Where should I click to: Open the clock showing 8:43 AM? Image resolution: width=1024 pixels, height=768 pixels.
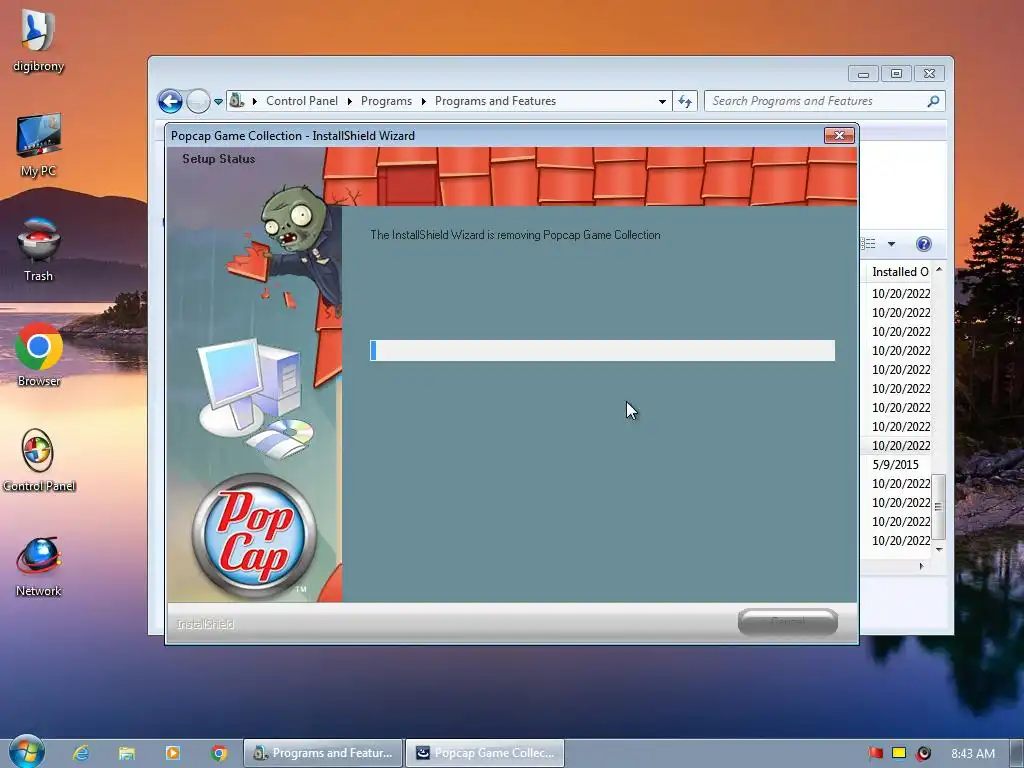973,753
